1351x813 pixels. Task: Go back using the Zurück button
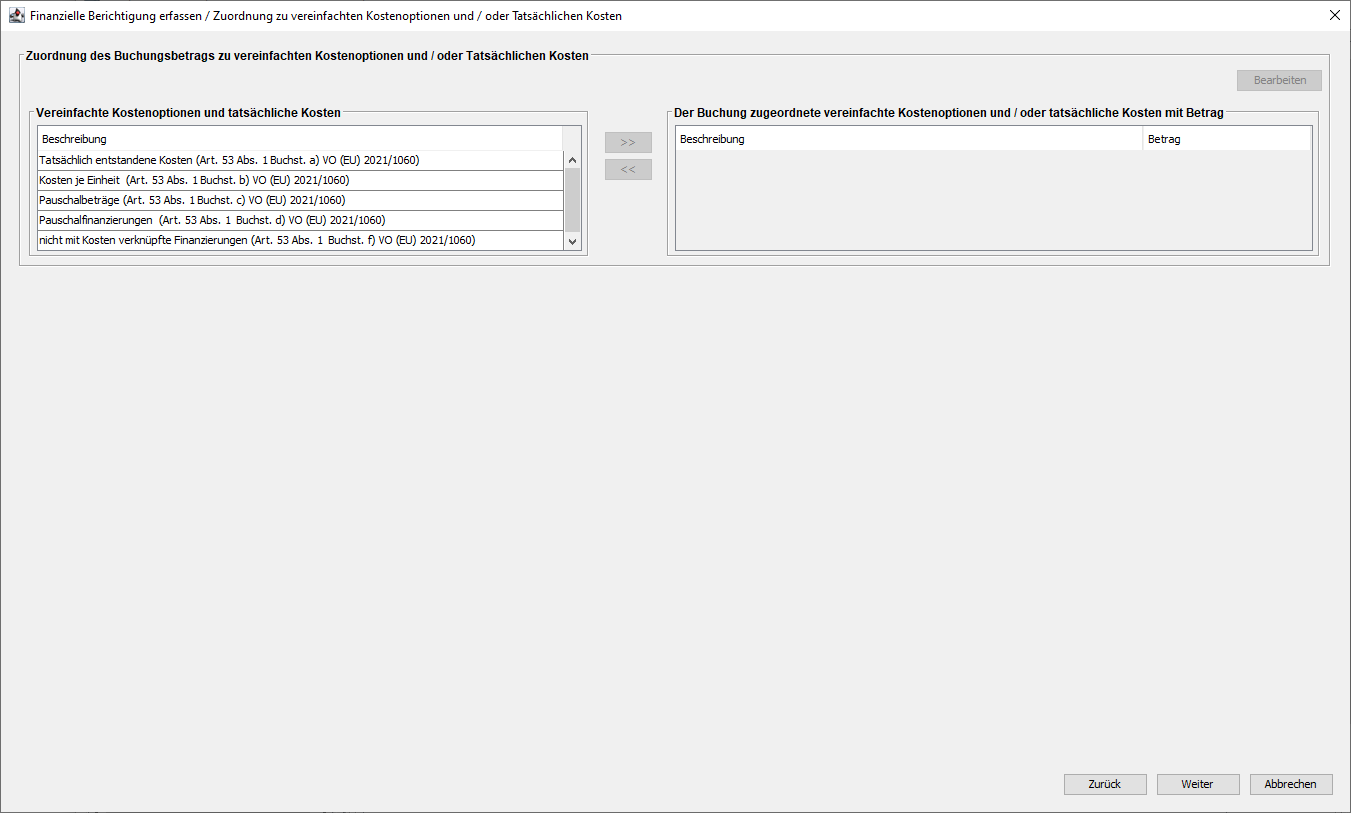coord(1105,785)
